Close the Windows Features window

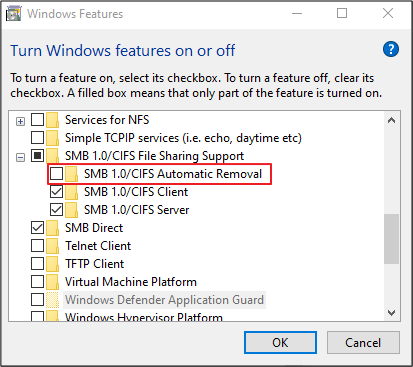[388, 14]
